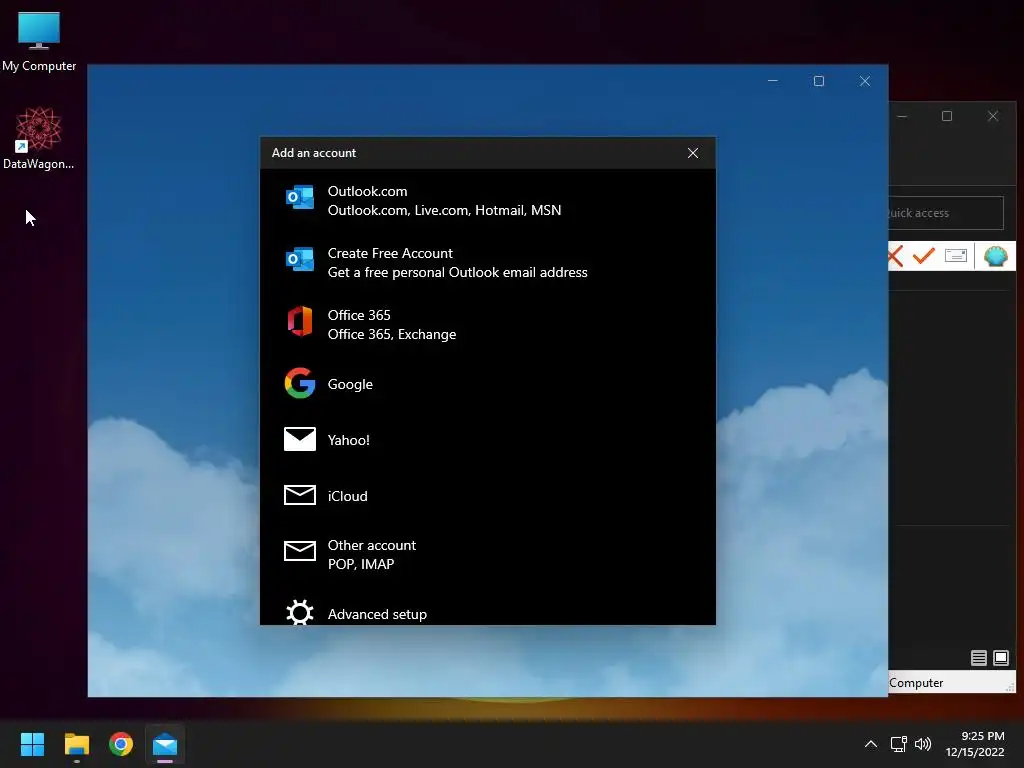Click the Outlook.com logo icon
Viewport: 1024px width, 768px height.
tap(300, 197)
